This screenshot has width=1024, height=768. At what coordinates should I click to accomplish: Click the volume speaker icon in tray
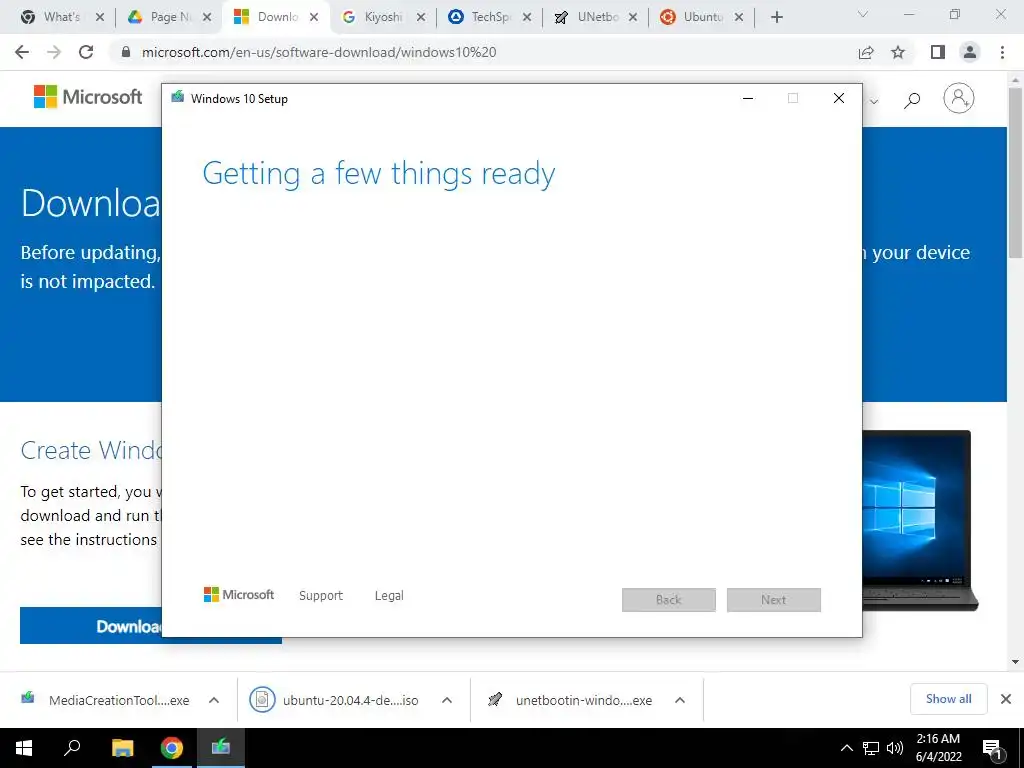pyautogui.click(x=895, y=748)
